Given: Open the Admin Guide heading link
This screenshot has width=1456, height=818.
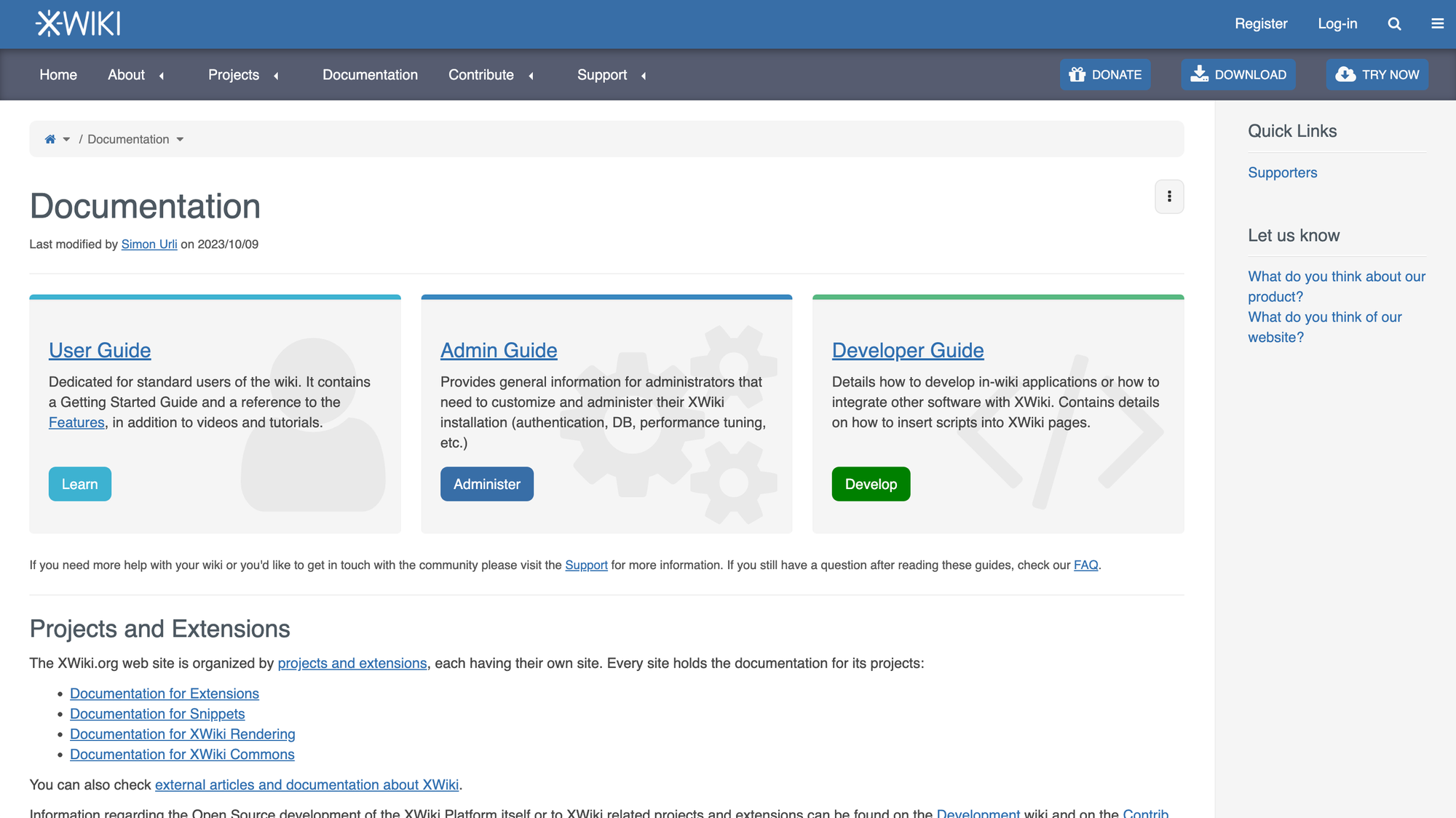Looking at the screenshot, I should point(499,350).
